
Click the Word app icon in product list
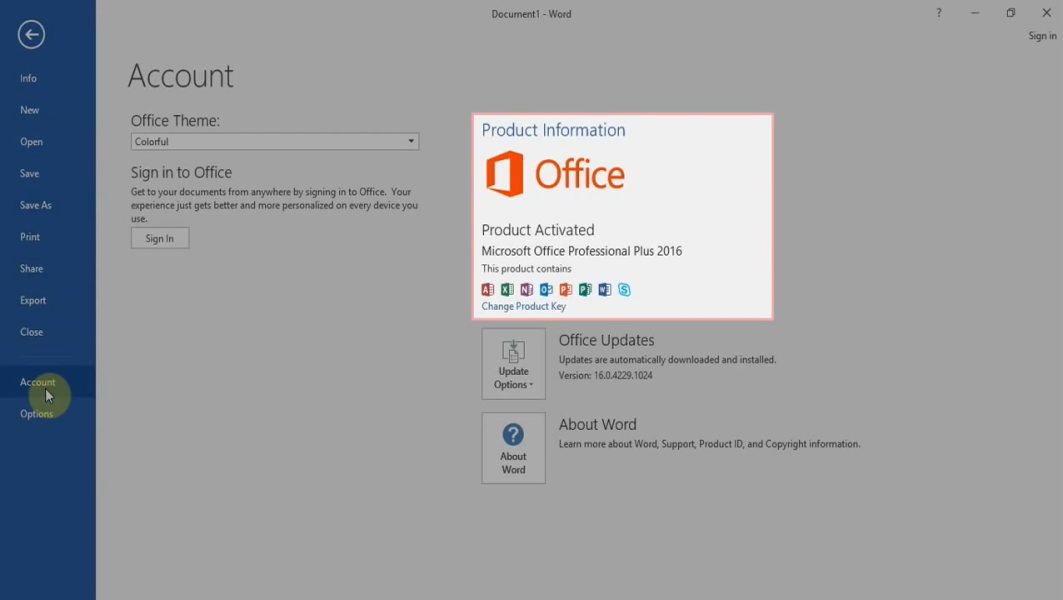tap(605, 289)
